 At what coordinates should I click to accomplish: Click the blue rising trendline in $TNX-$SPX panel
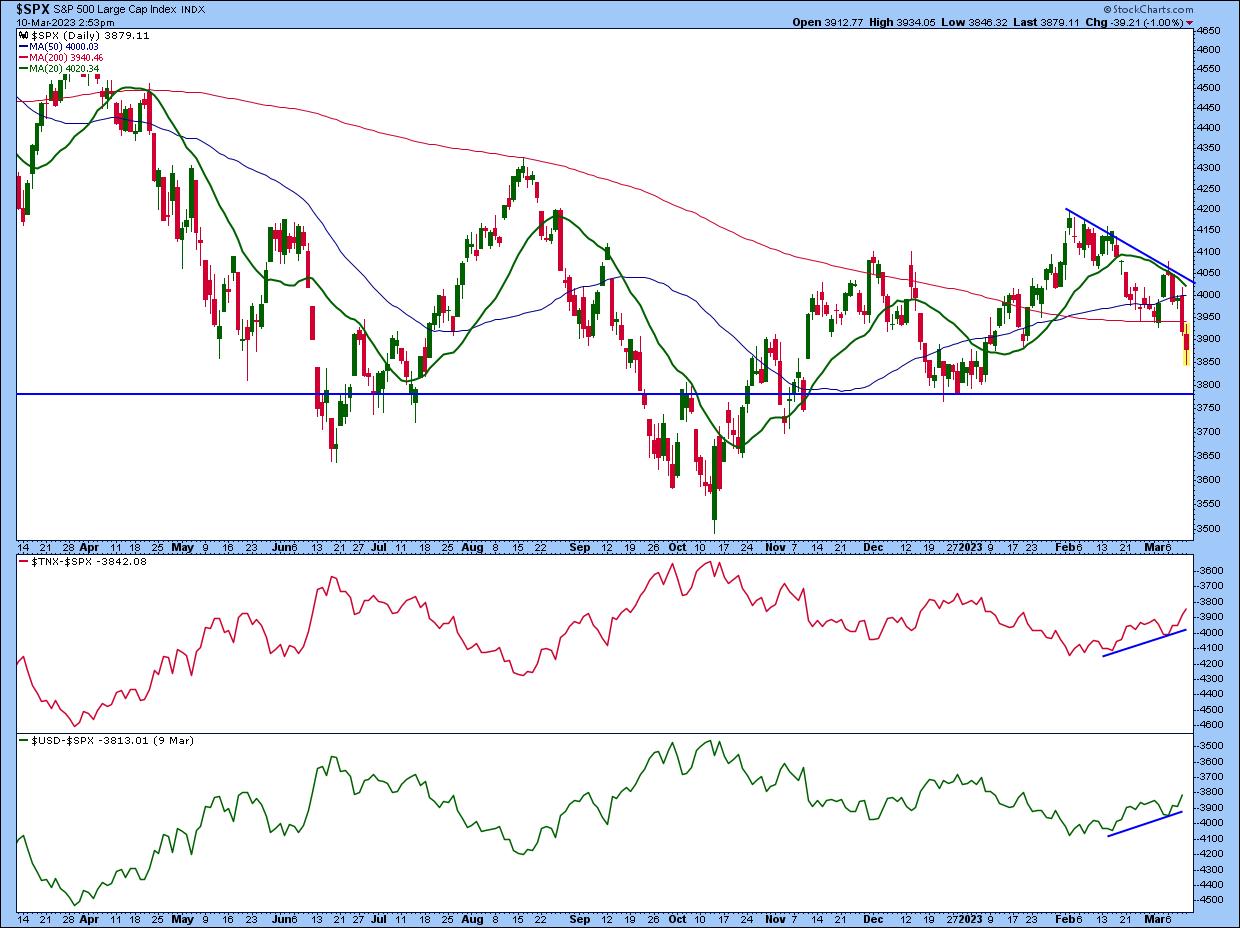pyautogui.click(x=1144, y=643)
